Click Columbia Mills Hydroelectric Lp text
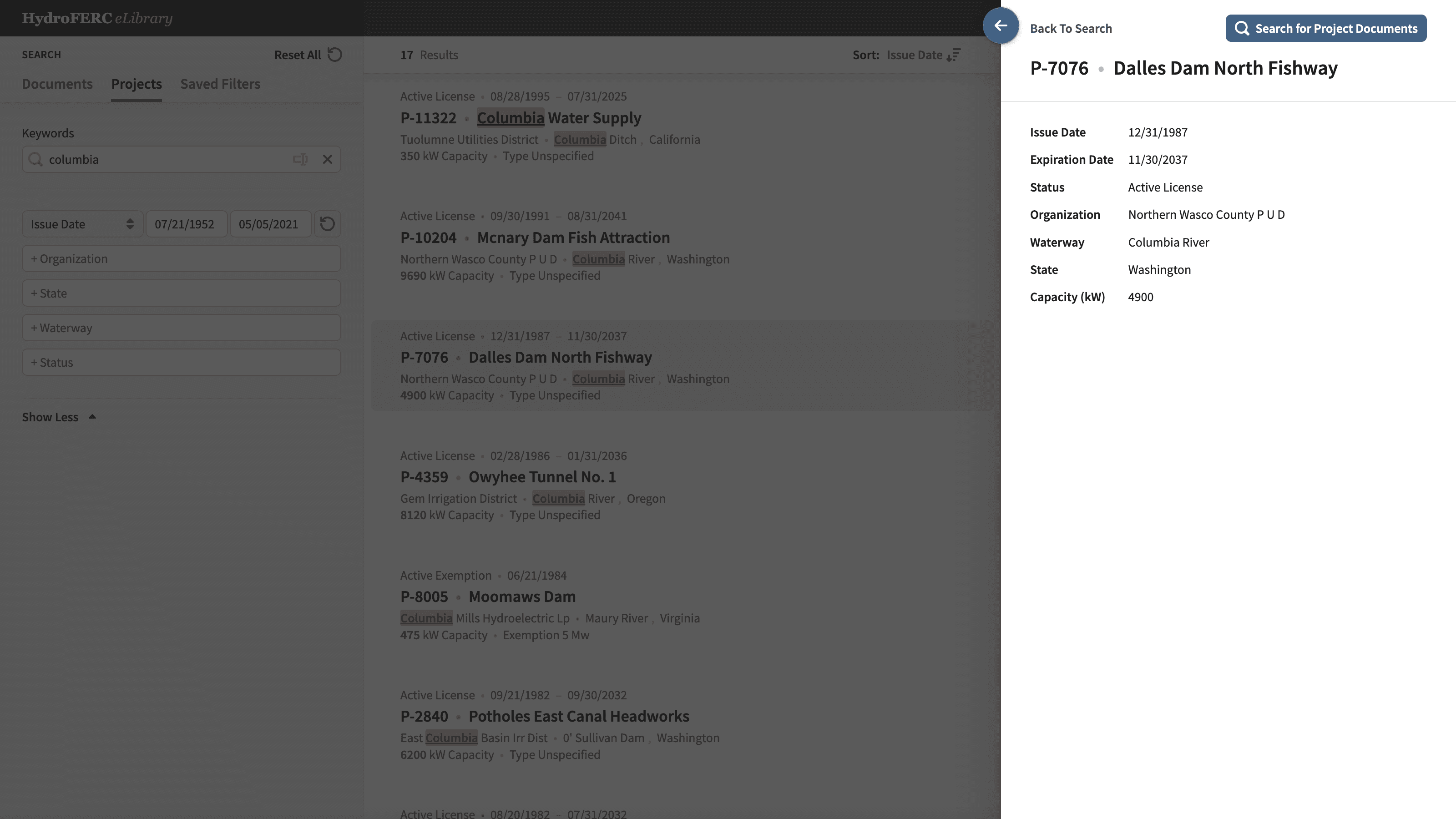 coord(485,618)
